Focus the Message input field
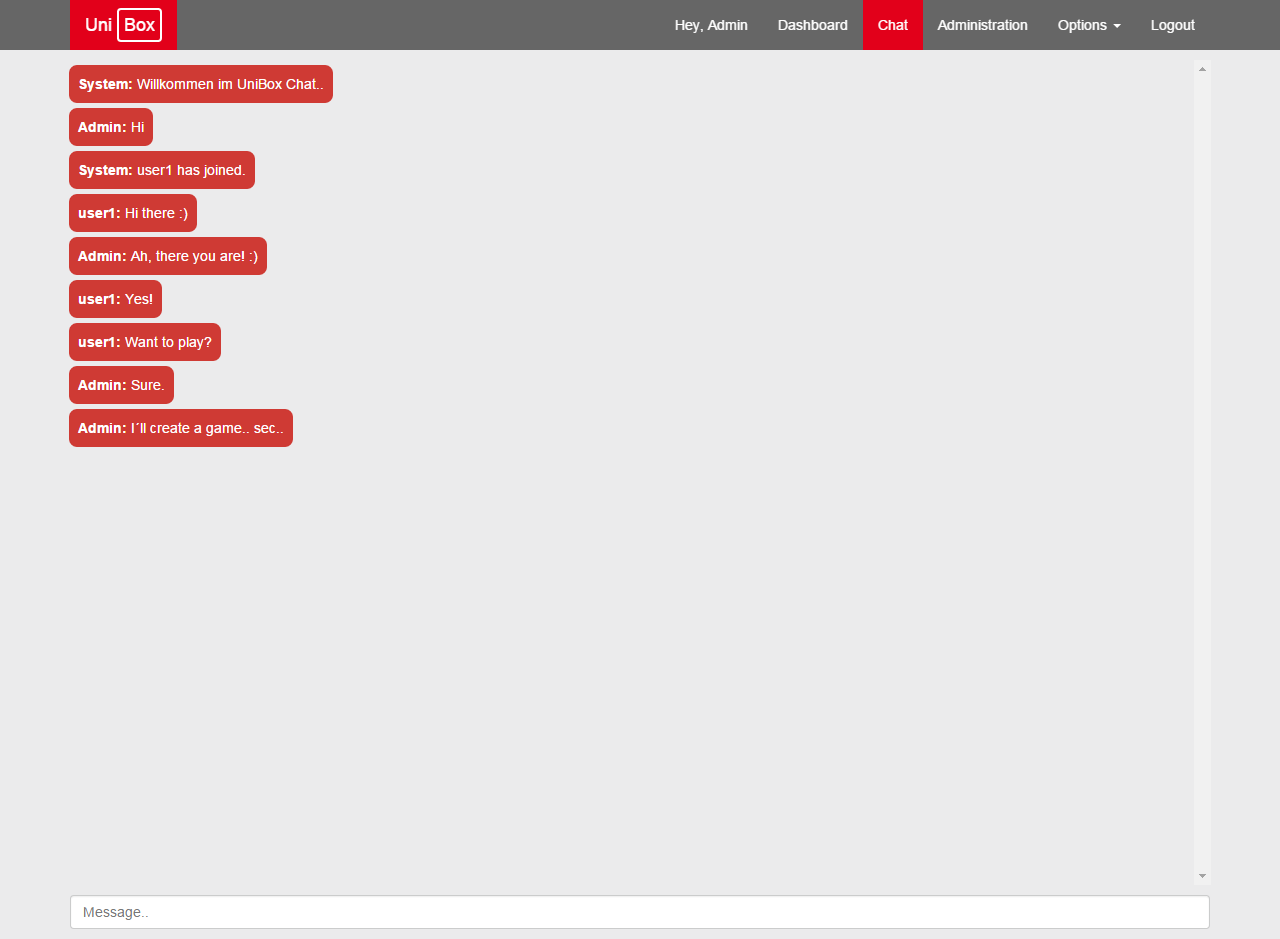The height and width of the screenshot is (939, 1280). click(640, 912)
